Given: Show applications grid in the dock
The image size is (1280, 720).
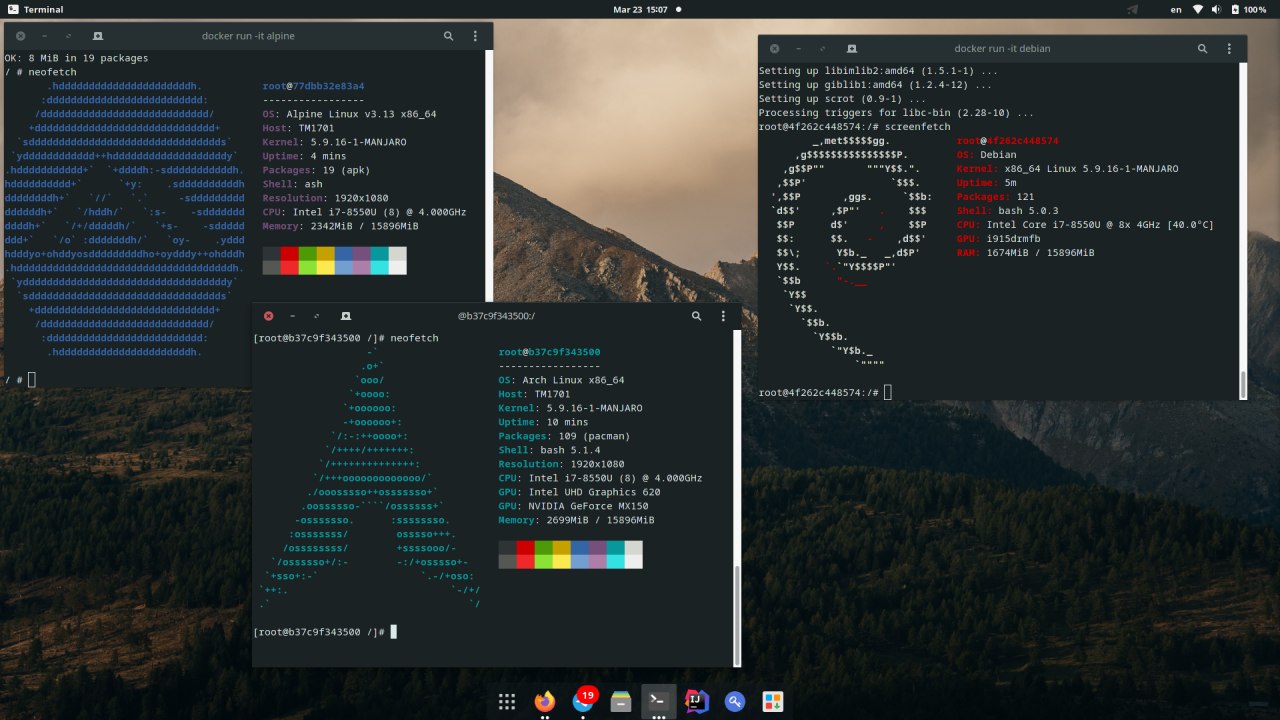Looking at the screenshot, I should (x=507, y=702).
